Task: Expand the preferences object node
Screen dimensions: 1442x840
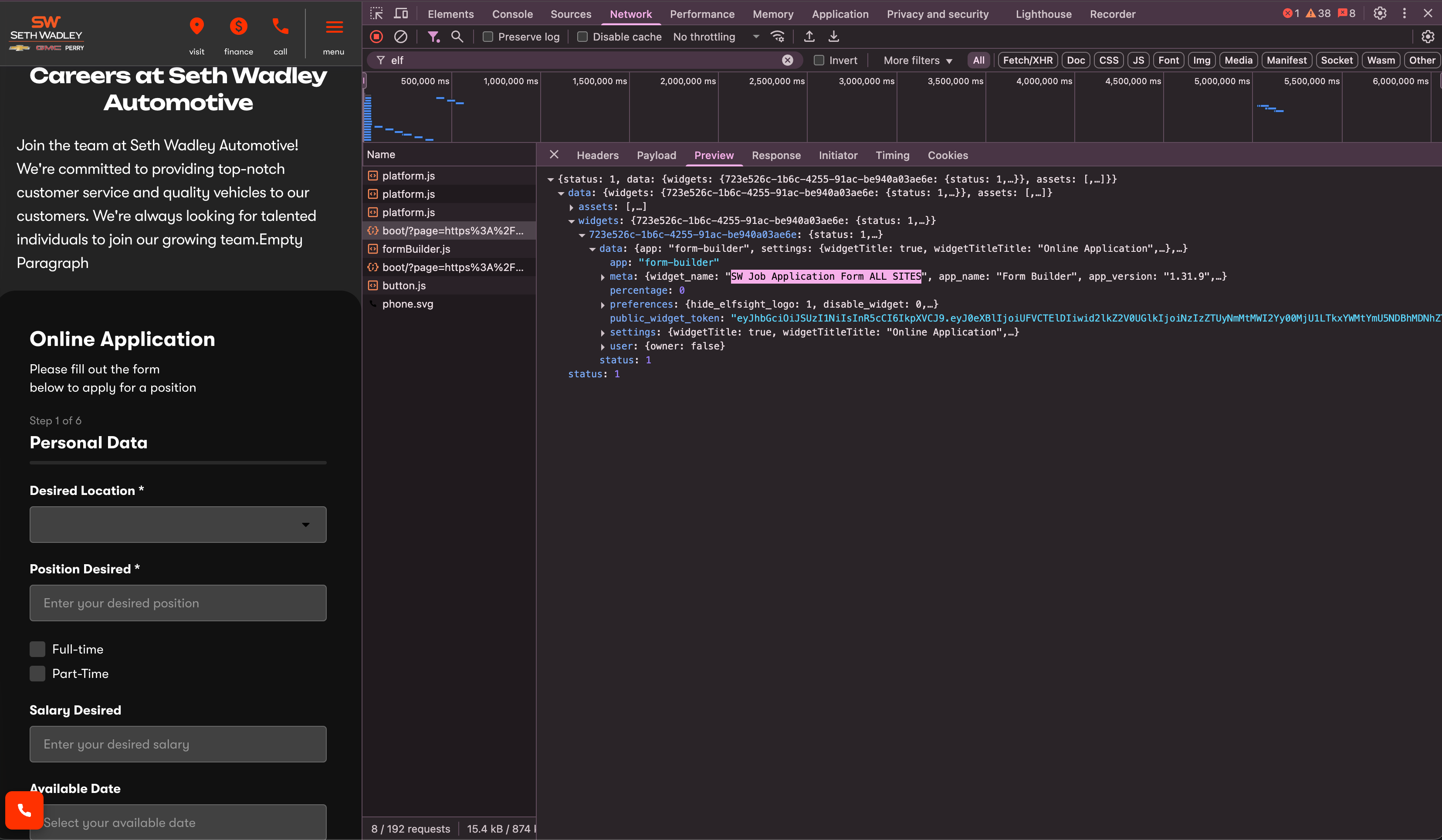Action: 603,305
